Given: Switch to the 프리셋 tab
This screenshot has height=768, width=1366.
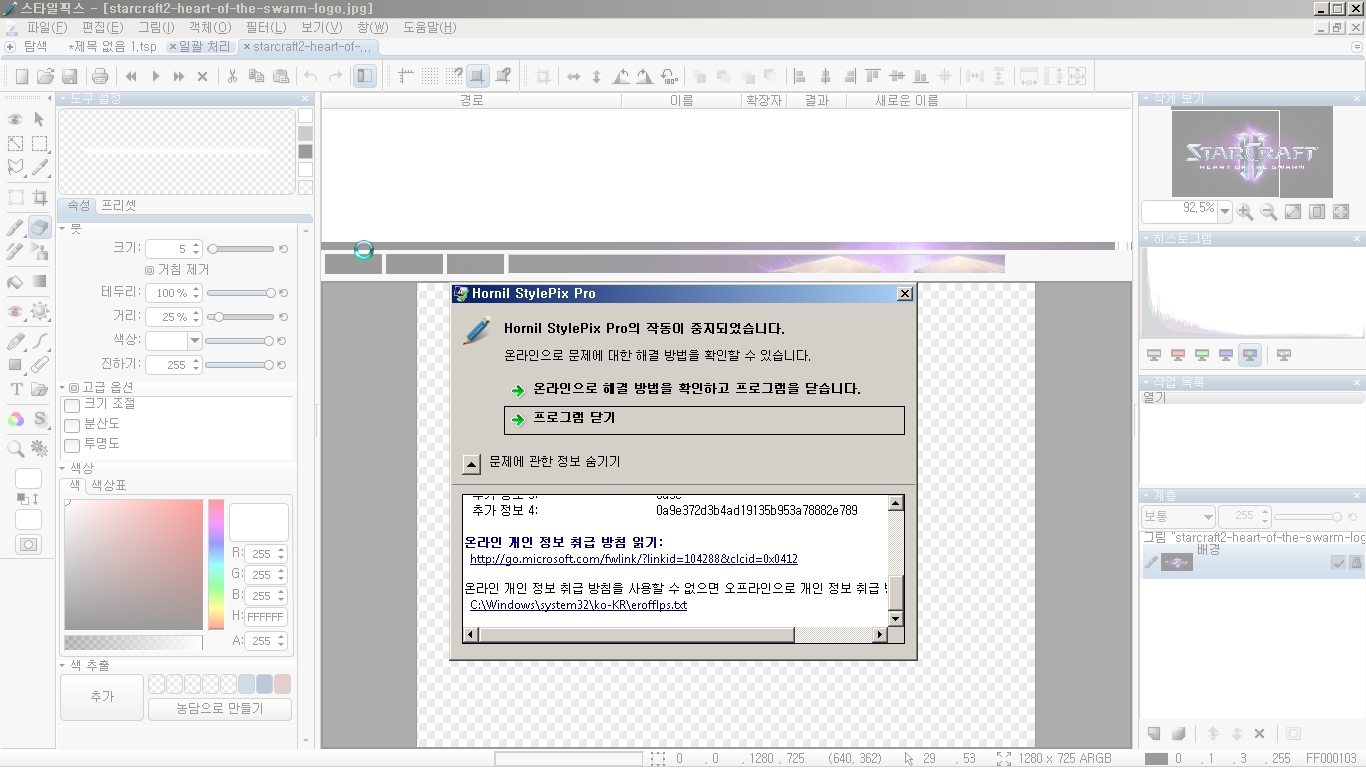Looking at the screenshot, I should tap(119, 205).
